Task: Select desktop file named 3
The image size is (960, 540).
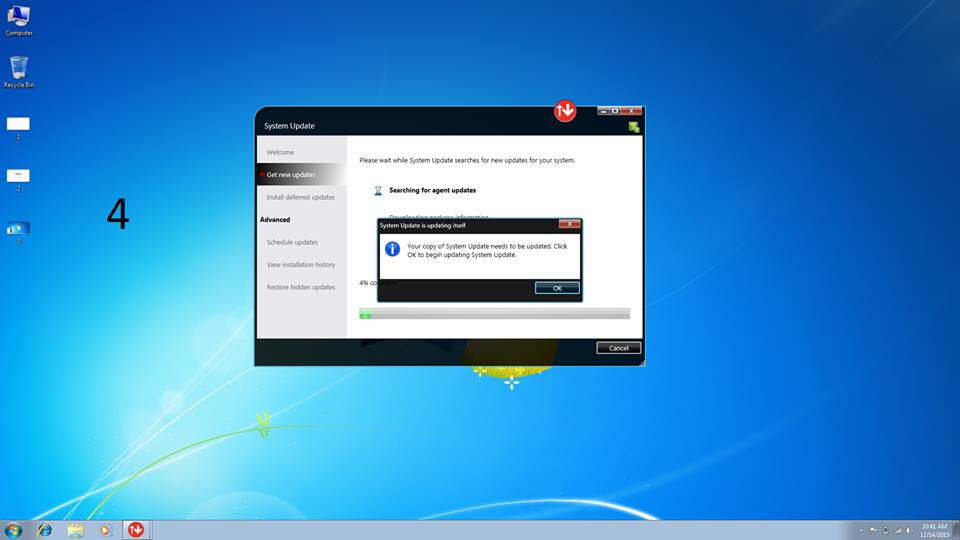Action: point(18,232)
